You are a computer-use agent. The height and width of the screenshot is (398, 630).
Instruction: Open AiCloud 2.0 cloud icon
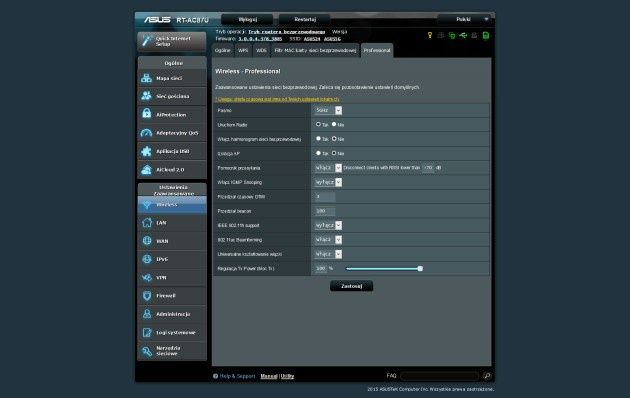[147, 169]
